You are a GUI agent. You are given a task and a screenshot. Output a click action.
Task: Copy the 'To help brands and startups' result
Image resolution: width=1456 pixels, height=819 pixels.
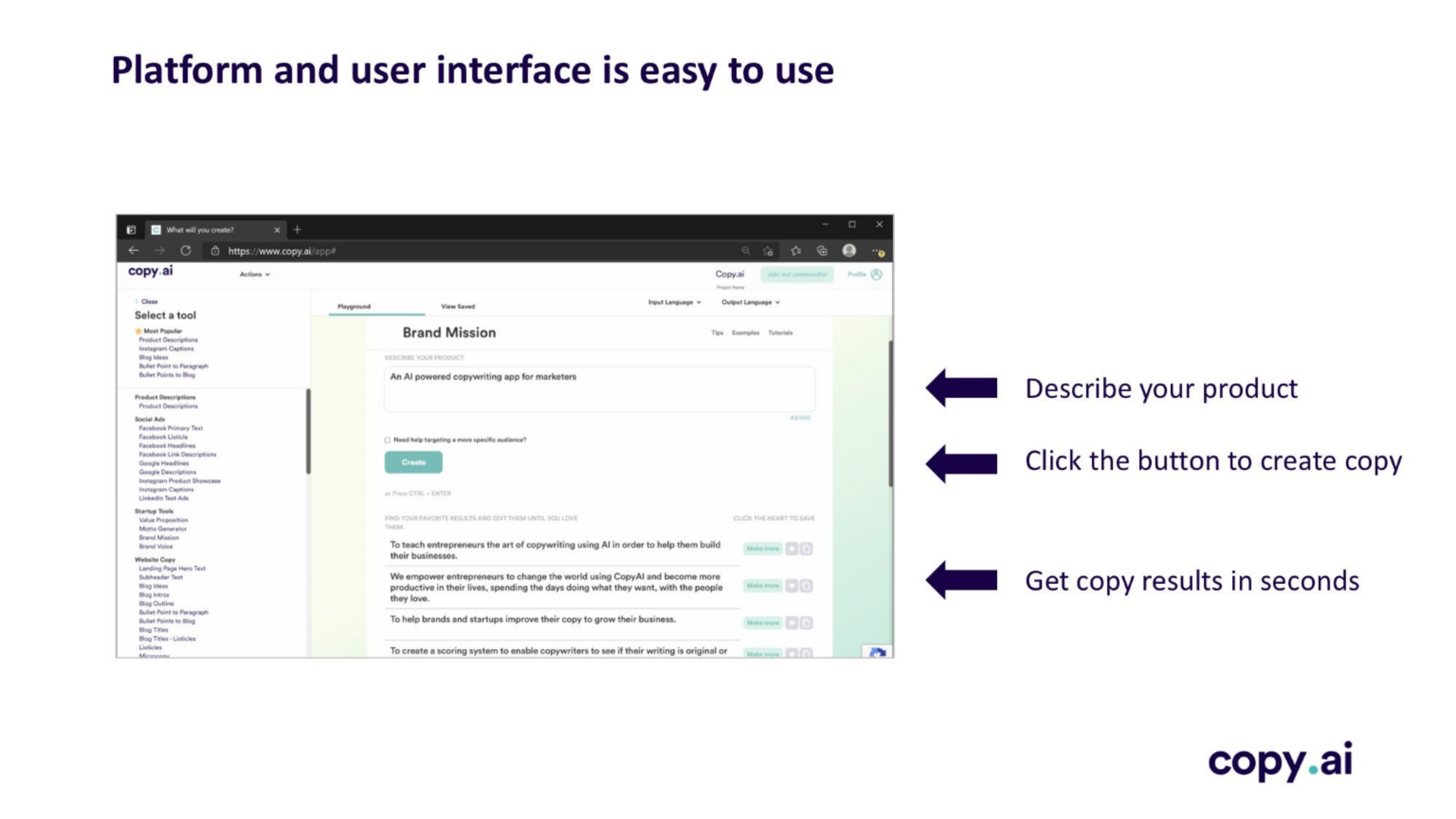(806, 623)
